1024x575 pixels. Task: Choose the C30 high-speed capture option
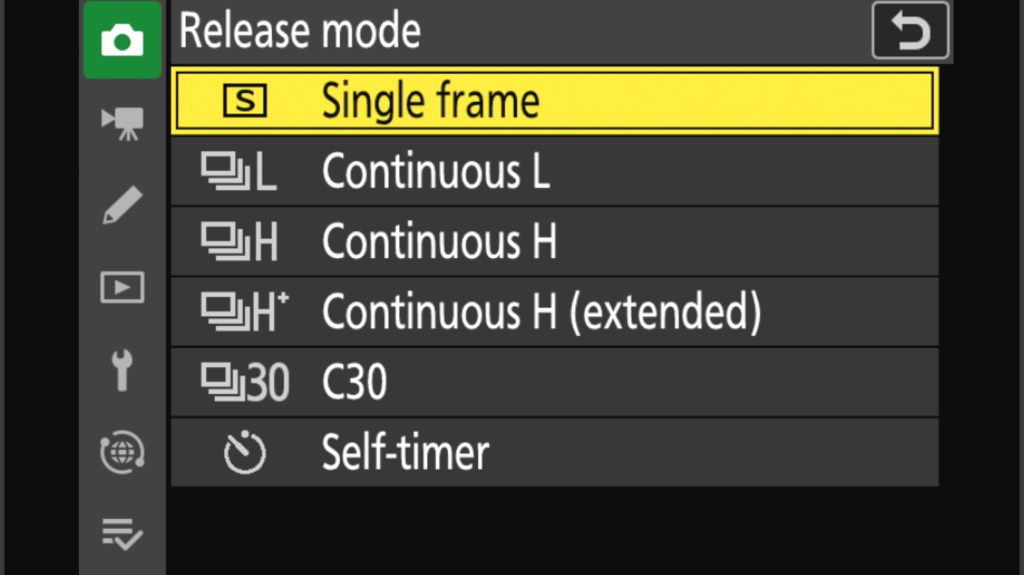pos(354,382)
